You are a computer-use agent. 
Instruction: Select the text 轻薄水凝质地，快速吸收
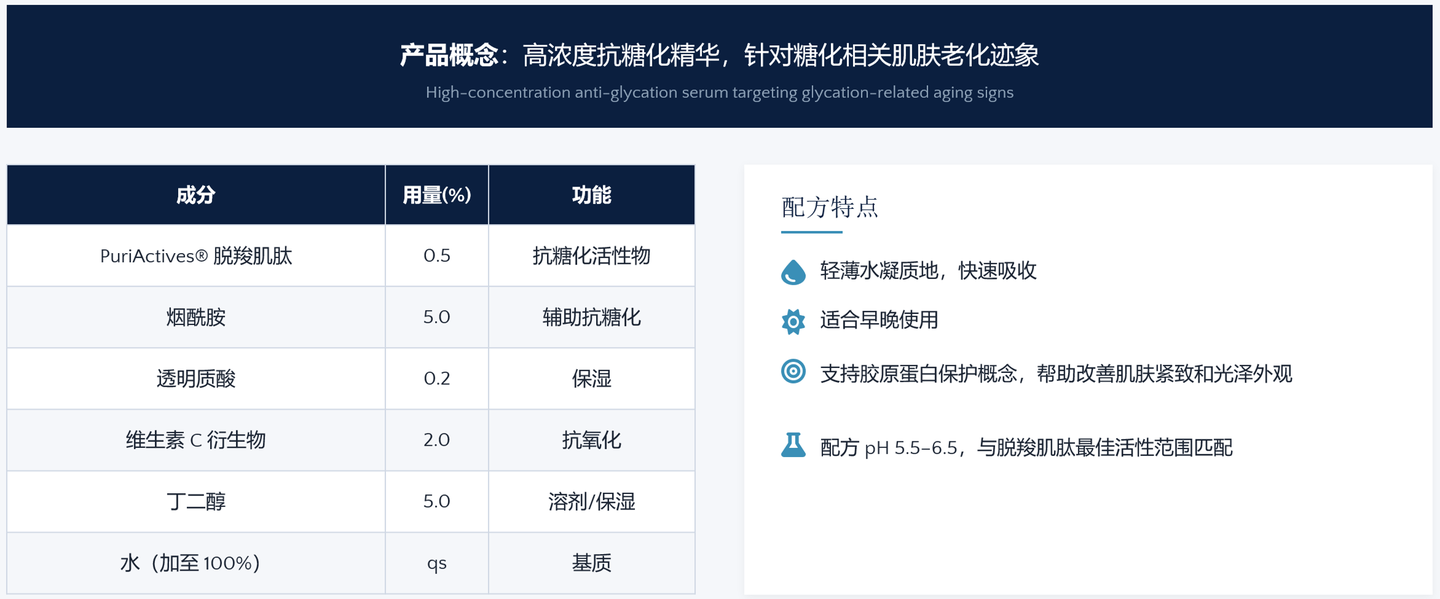click(x=929, y=271)
